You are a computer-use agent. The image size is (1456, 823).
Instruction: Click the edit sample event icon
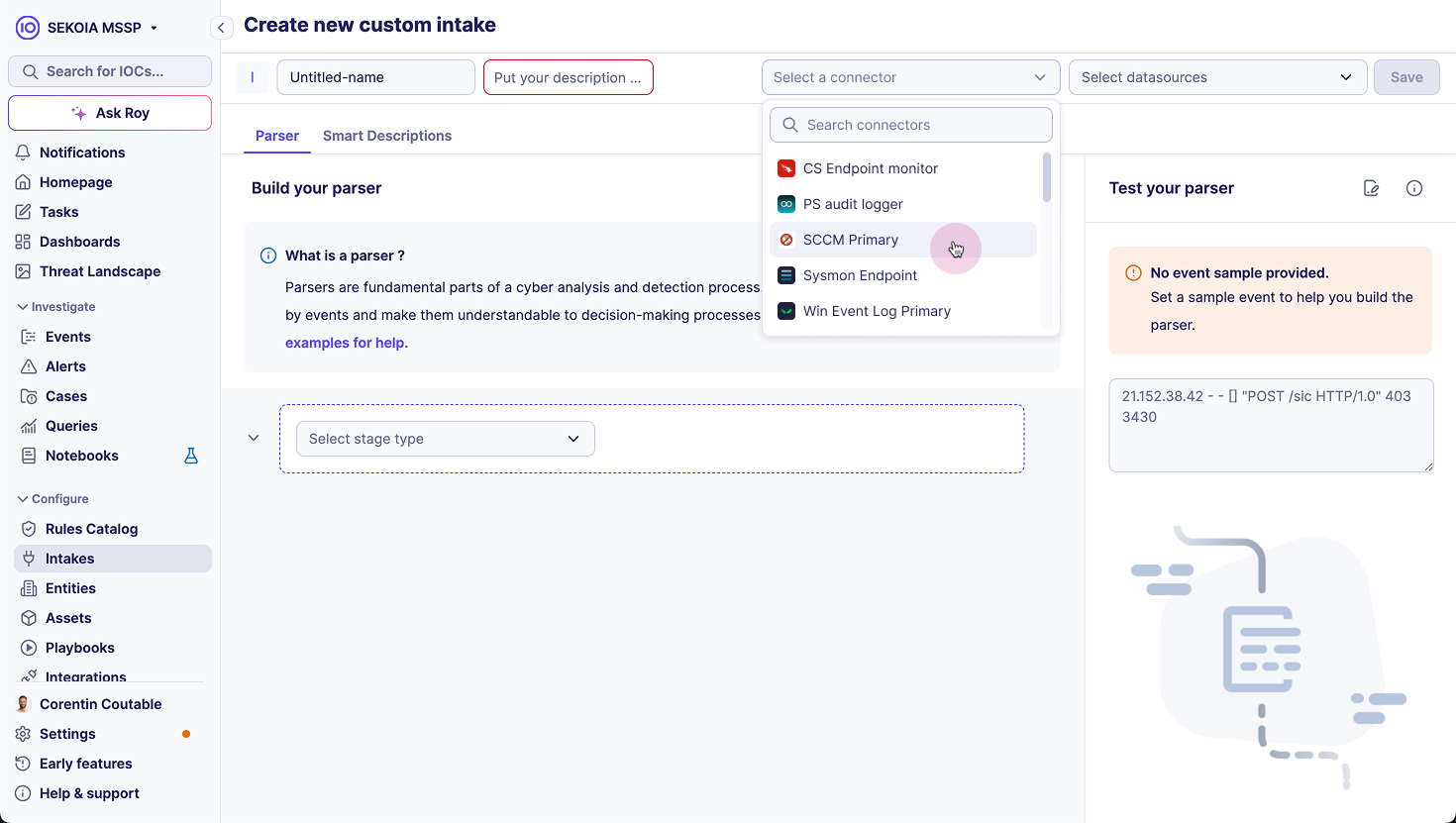1371,188
